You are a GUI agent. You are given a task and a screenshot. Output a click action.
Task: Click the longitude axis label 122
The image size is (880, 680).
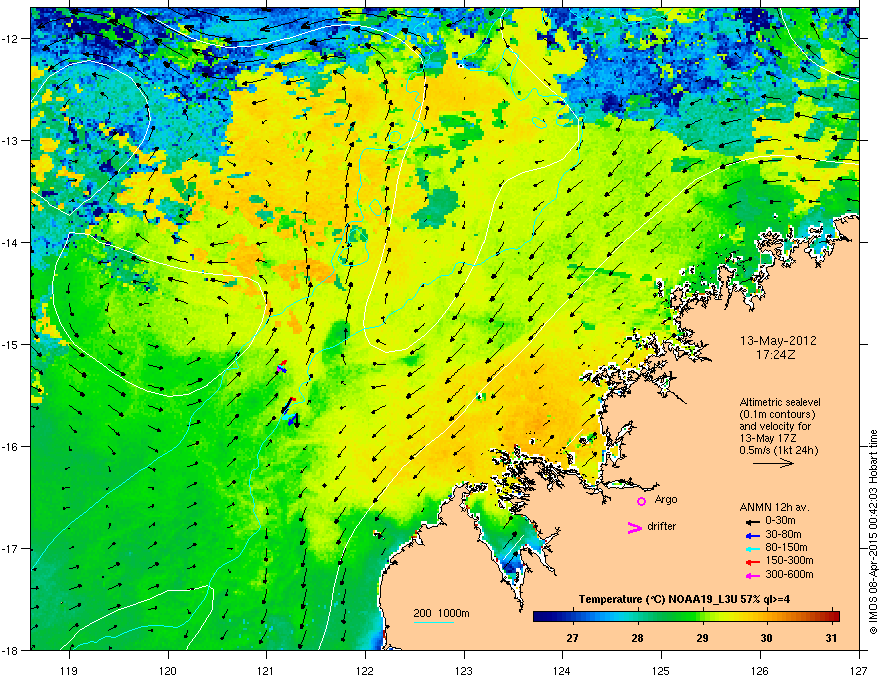coord(365,670)
